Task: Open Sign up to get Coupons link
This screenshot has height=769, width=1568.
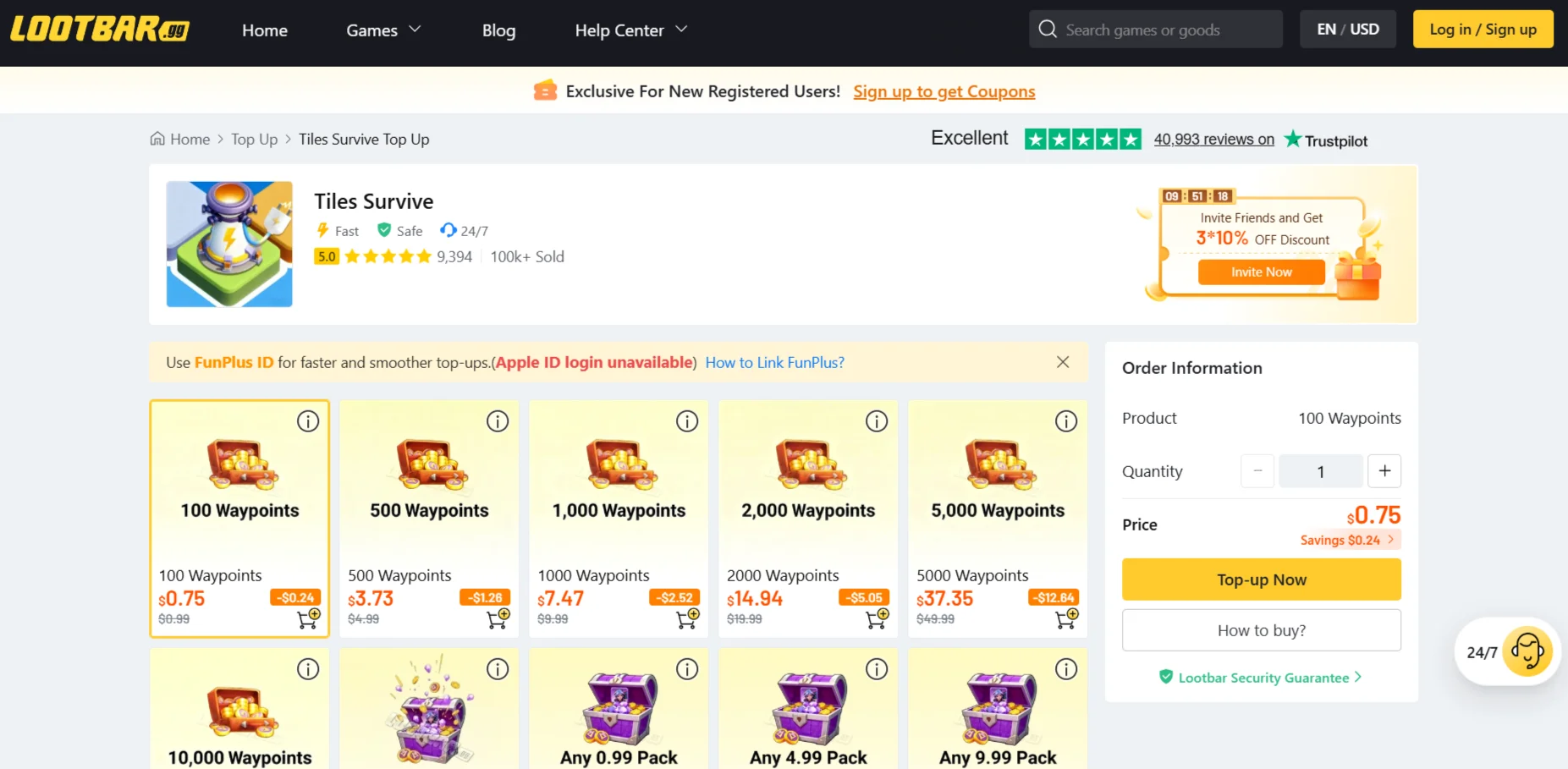Action: [944, 91]
